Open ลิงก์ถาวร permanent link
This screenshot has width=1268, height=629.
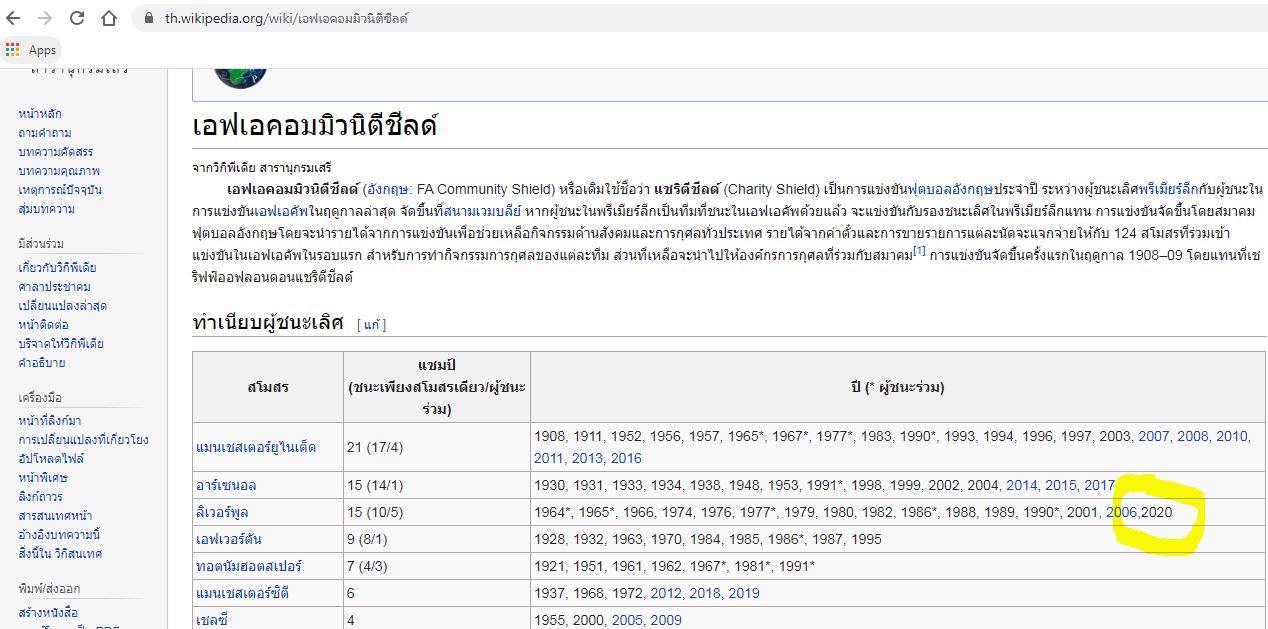(40, 496)
